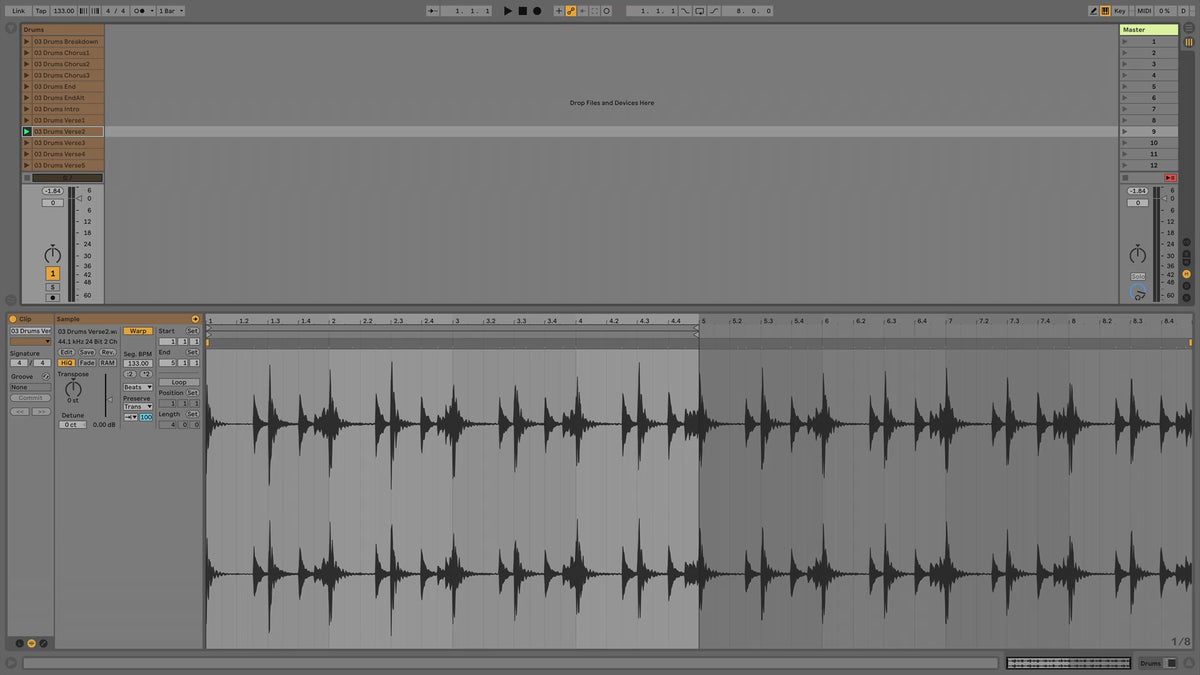Image resolution: width=1200 pixels, height=675 pixels.
Task: Open the Beats warp mode dropdown
Action: (x=137, y=387)
